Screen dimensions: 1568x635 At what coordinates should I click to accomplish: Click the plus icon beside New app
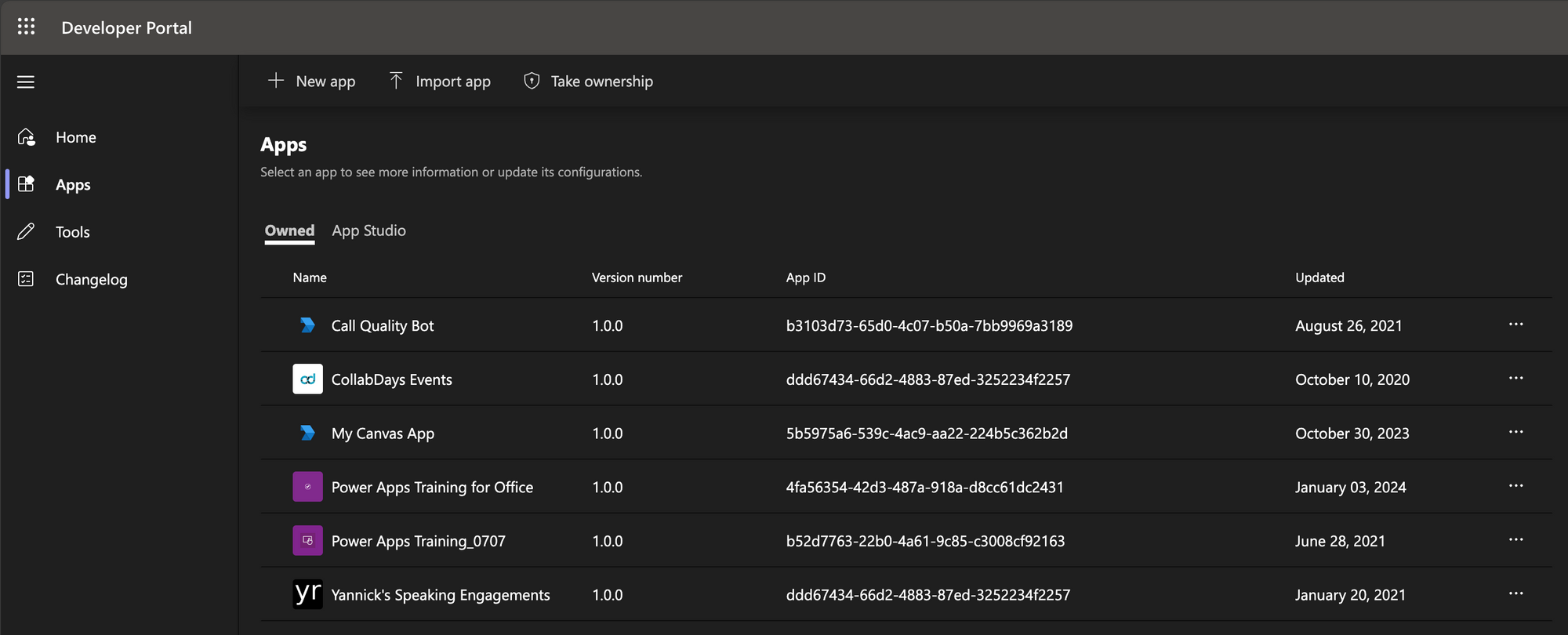tap(276, 81)
